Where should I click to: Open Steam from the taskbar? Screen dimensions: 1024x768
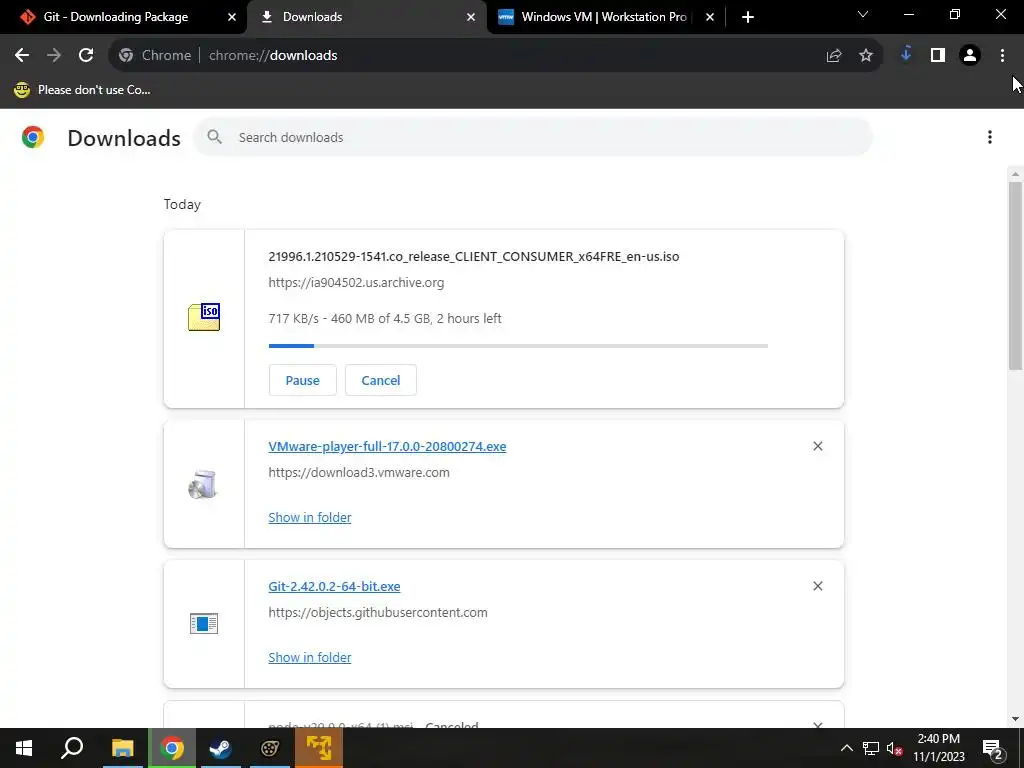pyautogui.click(x=220, y=748)
